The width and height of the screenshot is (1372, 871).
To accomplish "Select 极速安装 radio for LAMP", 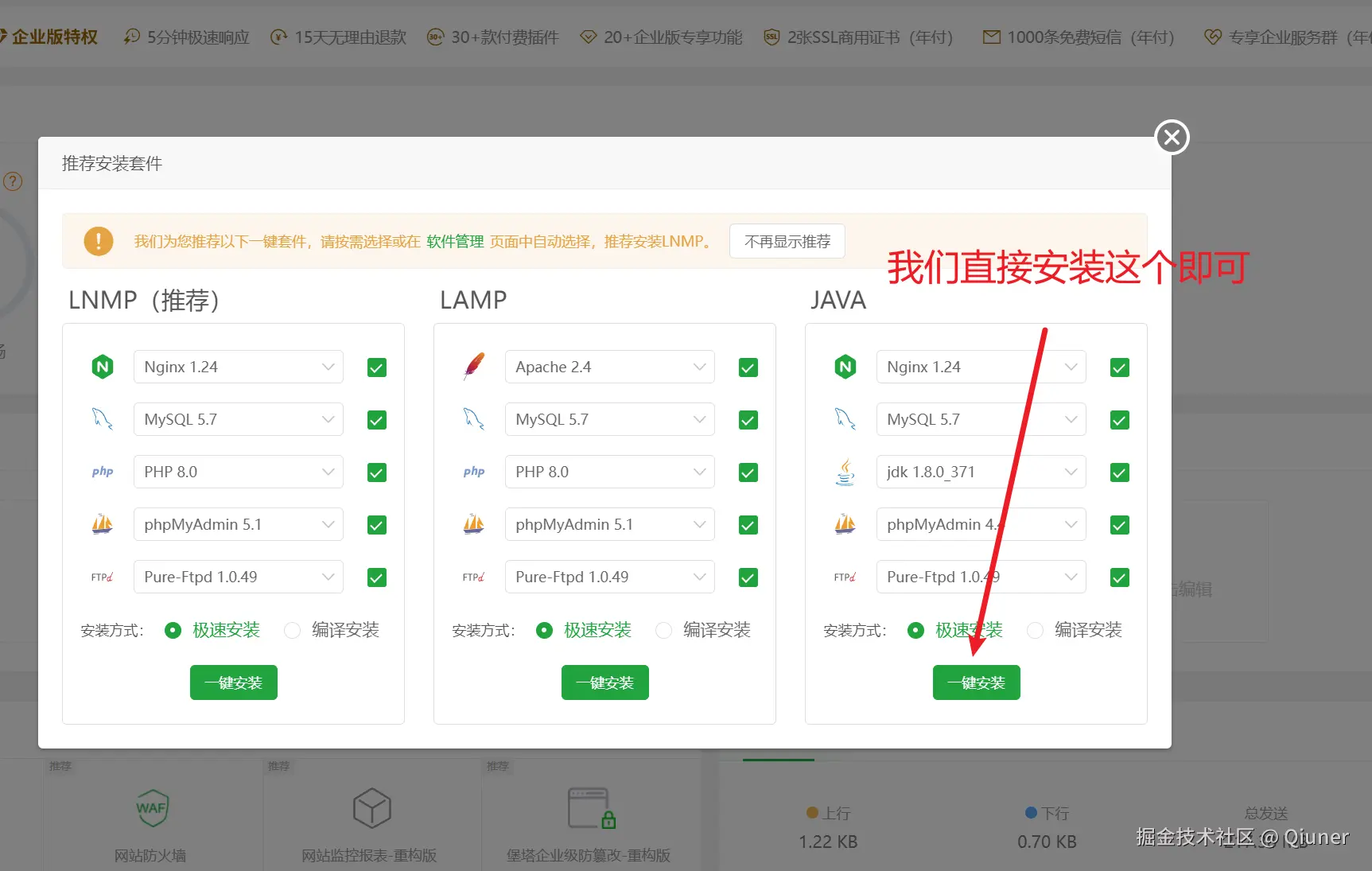I will click(x=544, y=630).
